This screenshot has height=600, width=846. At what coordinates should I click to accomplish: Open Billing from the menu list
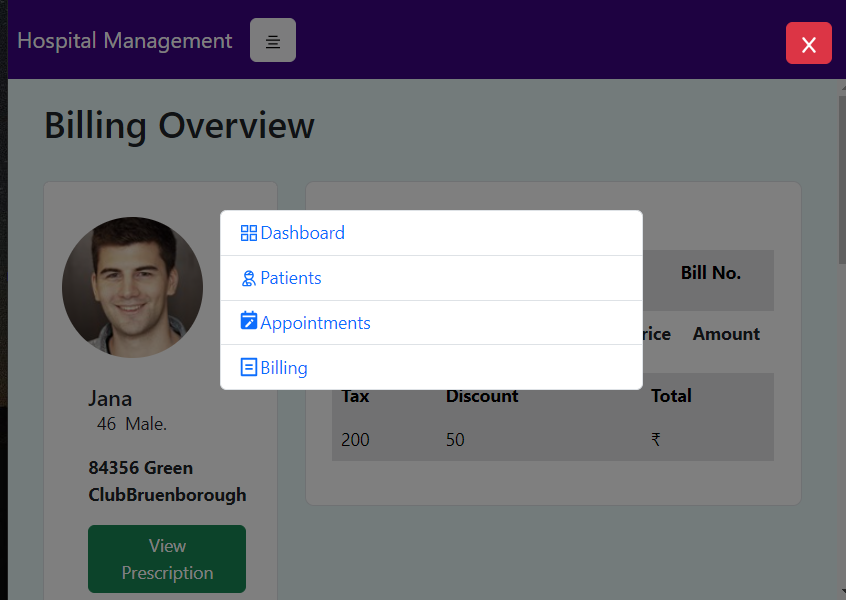[284, 367]
